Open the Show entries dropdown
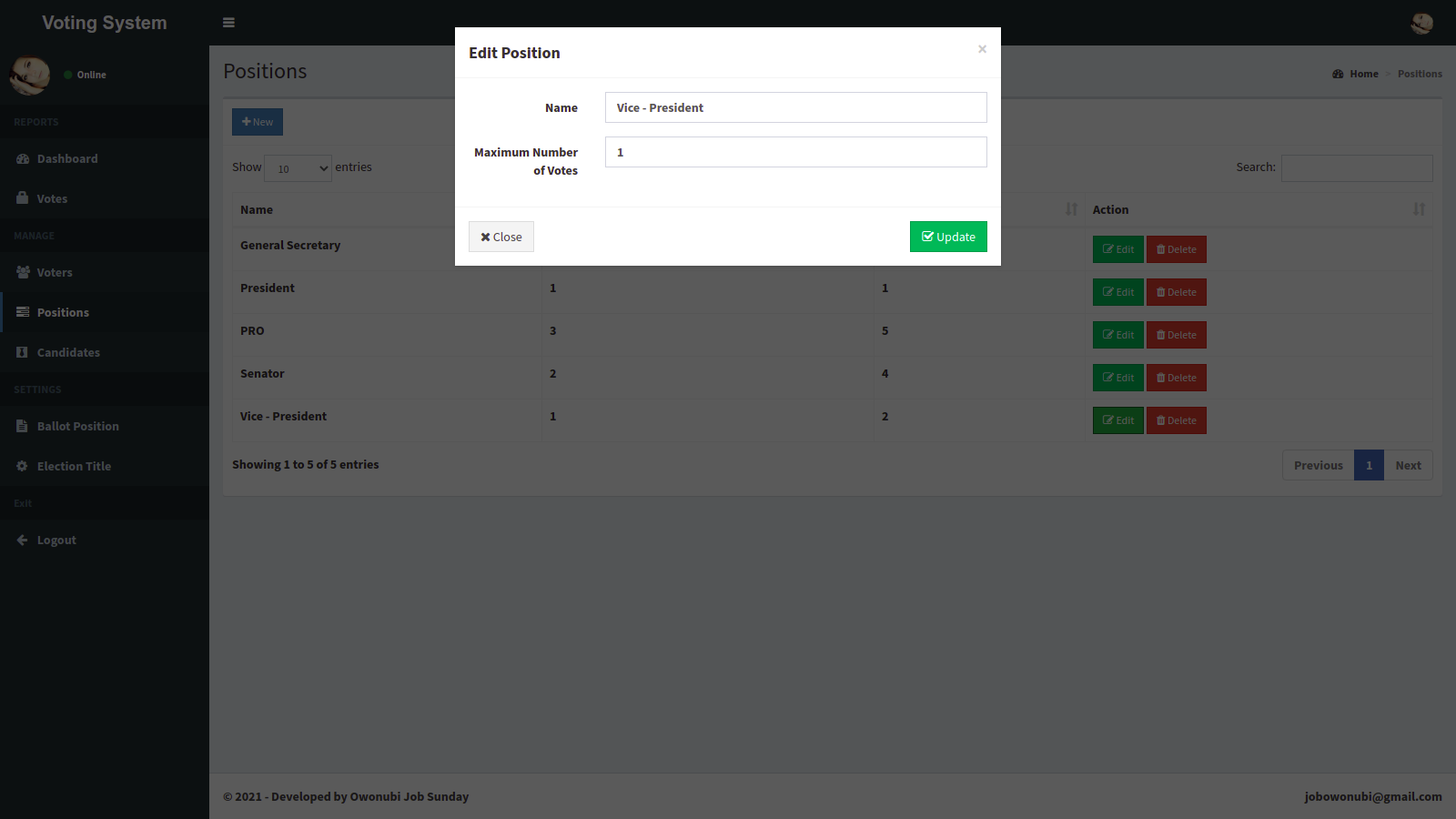1456x819 pixels. click(x=298, y=168)
